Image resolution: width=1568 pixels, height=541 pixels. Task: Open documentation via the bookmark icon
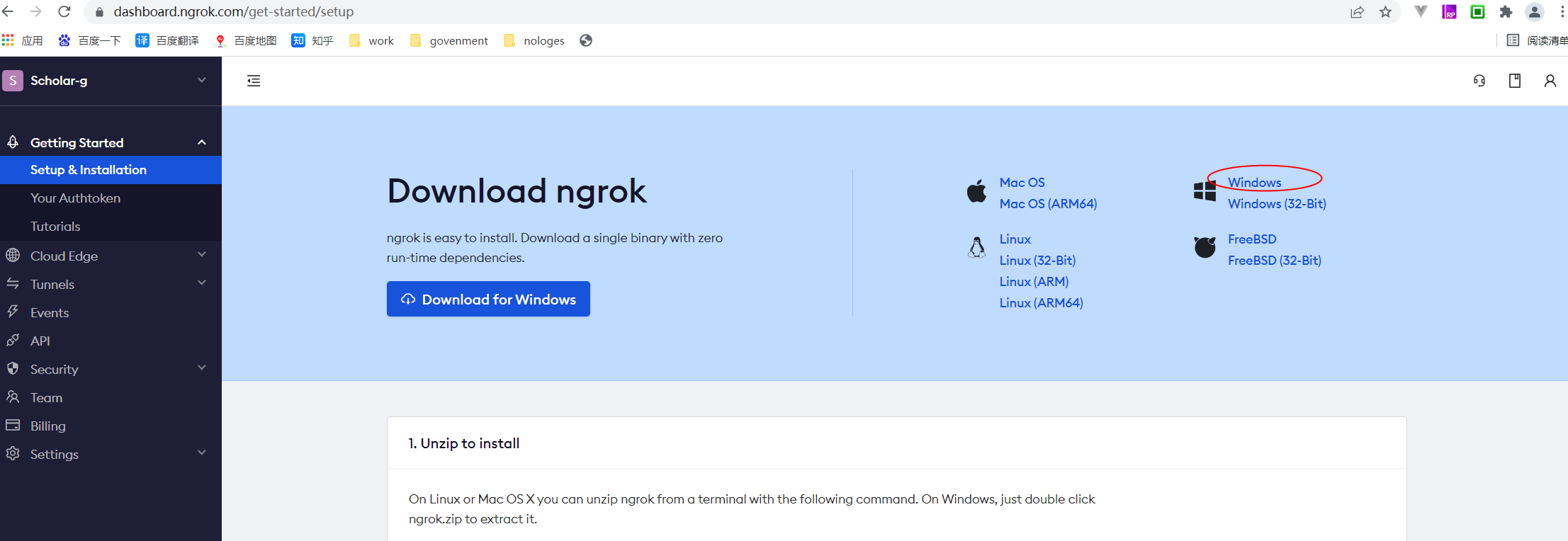click(x=1515, y=81)
